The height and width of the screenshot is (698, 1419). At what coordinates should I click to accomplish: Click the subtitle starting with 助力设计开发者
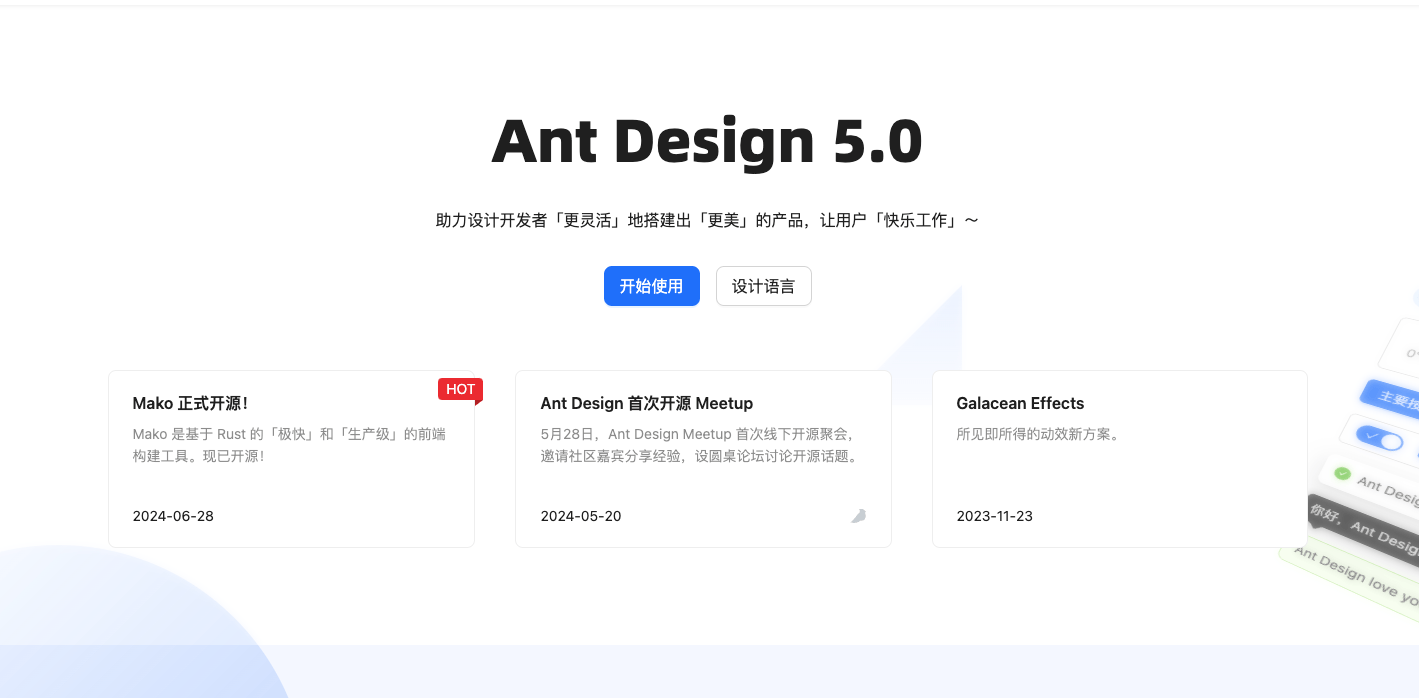pyautogui.click(x=707, y=220)
